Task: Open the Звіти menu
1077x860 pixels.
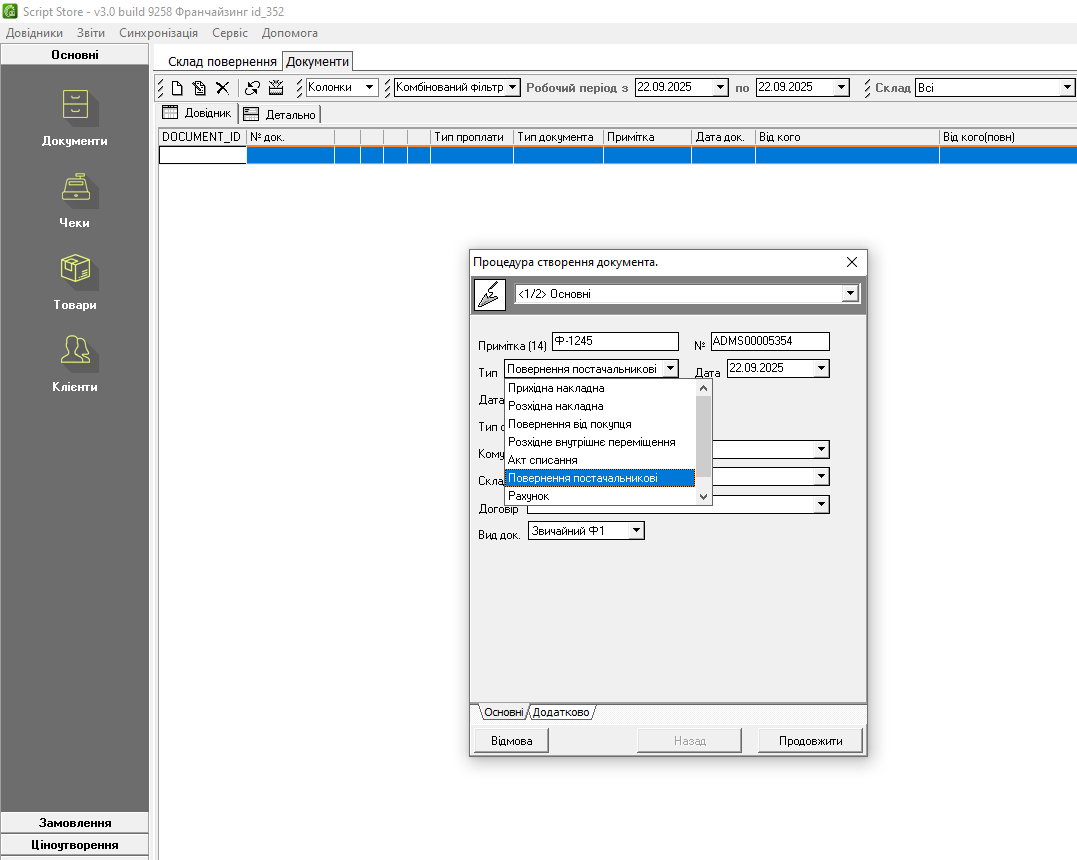Action: click(90, 33)
